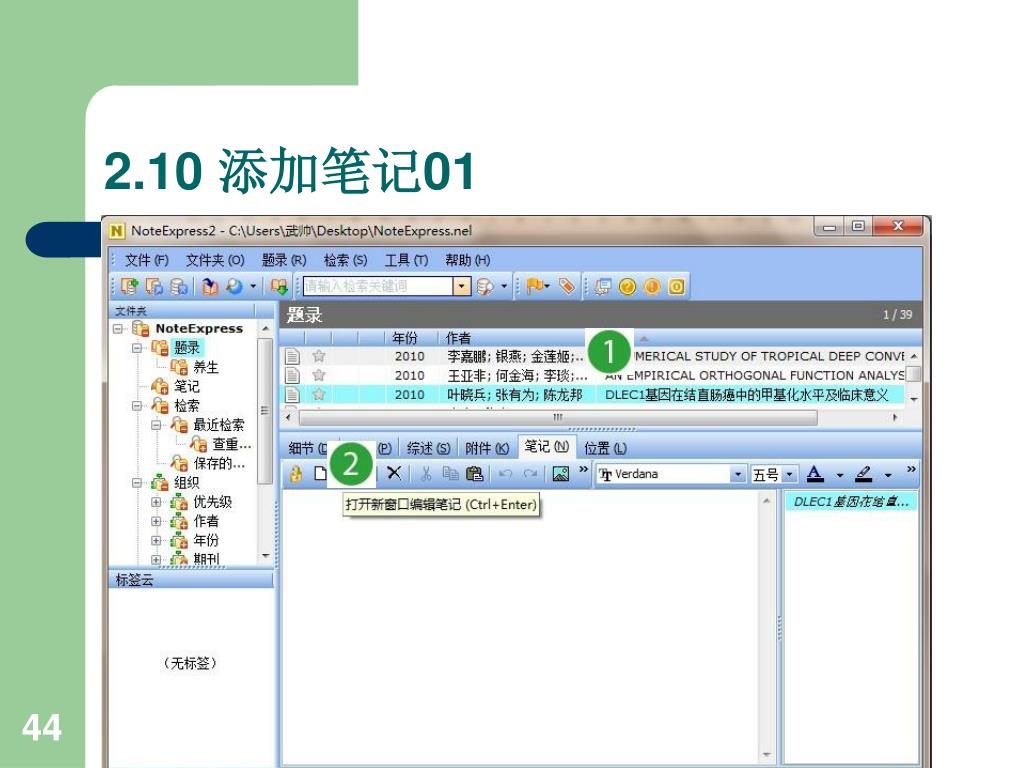Click the yellow question mark help icon

pyautogui.click(x=628, y=286)
